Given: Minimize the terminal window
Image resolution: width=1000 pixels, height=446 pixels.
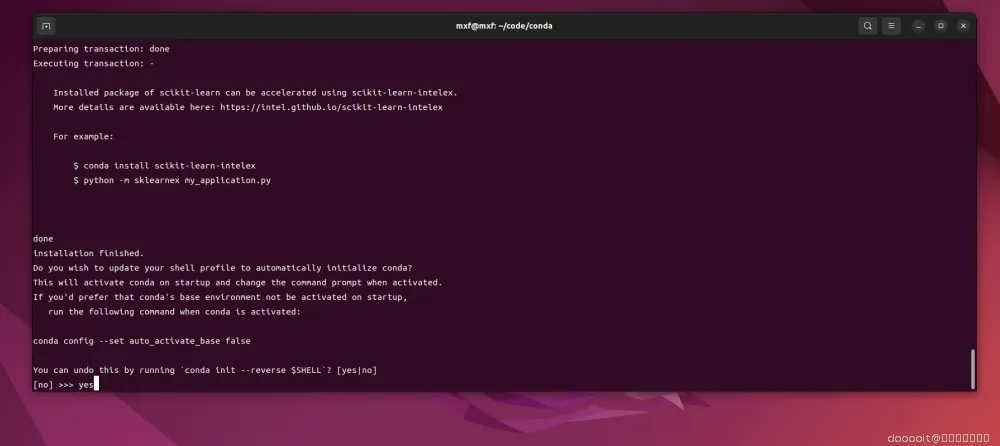Looking at the screenshot, I should (918, 26).
